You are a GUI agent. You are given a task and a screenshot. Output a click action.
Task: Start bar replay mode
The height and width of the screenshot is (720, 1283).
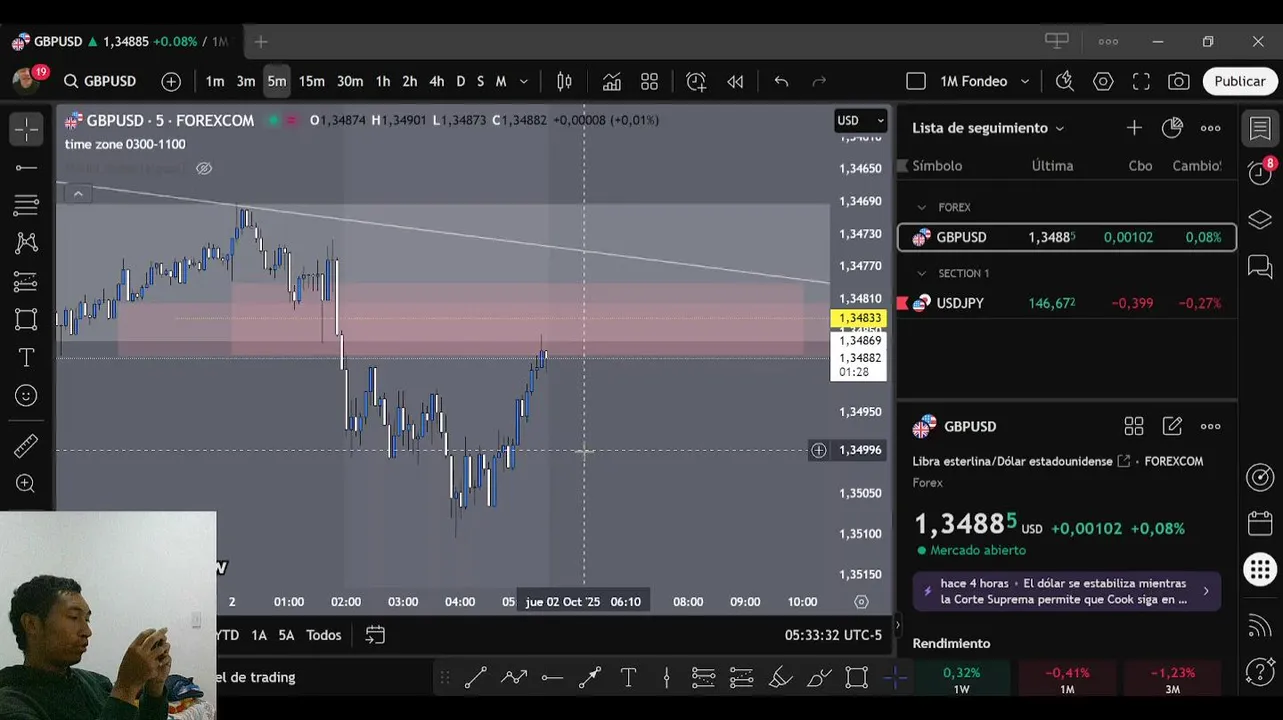pos(735,81)
